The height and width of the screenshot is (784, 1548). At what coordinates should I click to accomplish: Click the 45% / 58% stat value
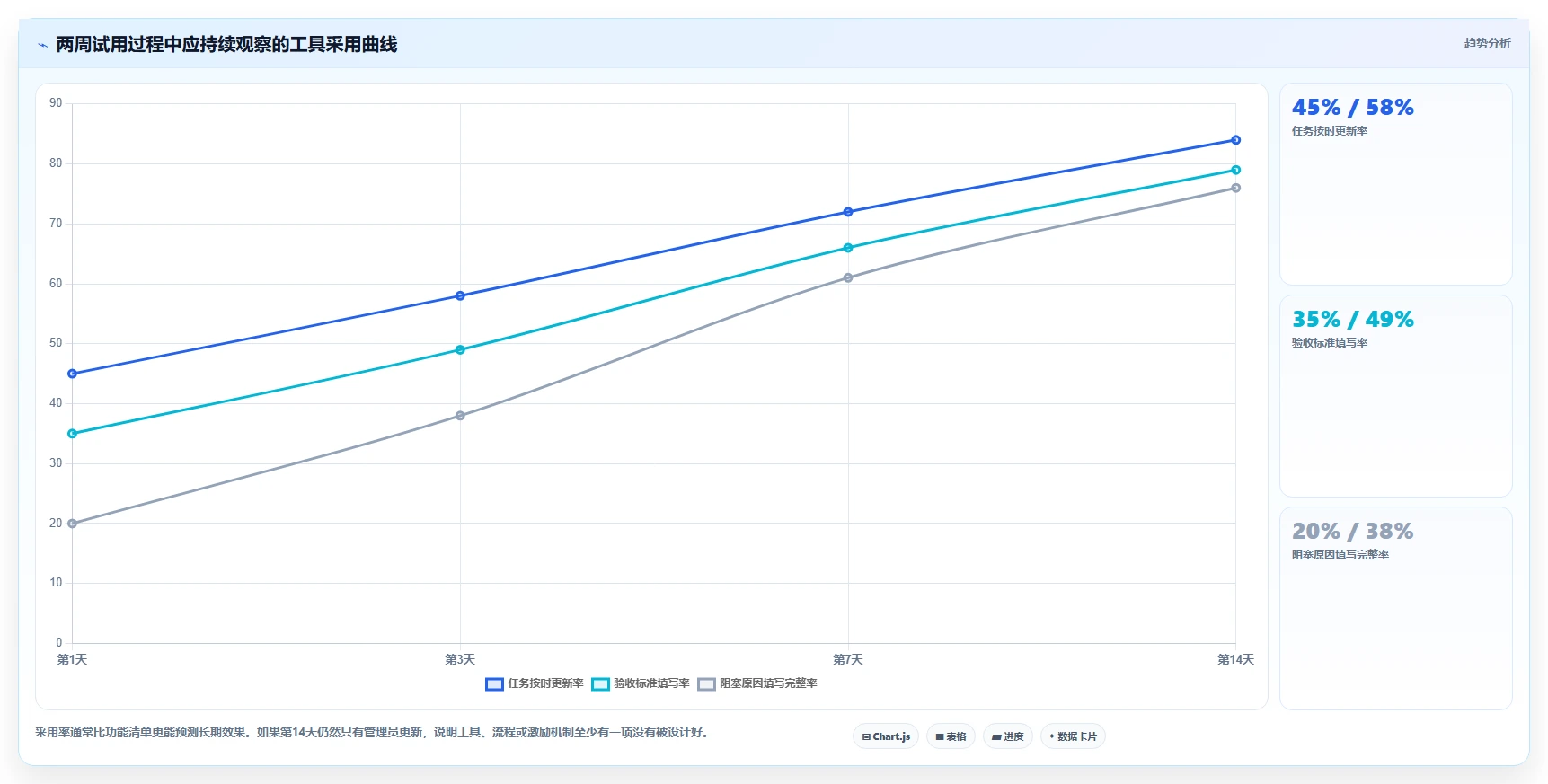tap(1352, 108)
